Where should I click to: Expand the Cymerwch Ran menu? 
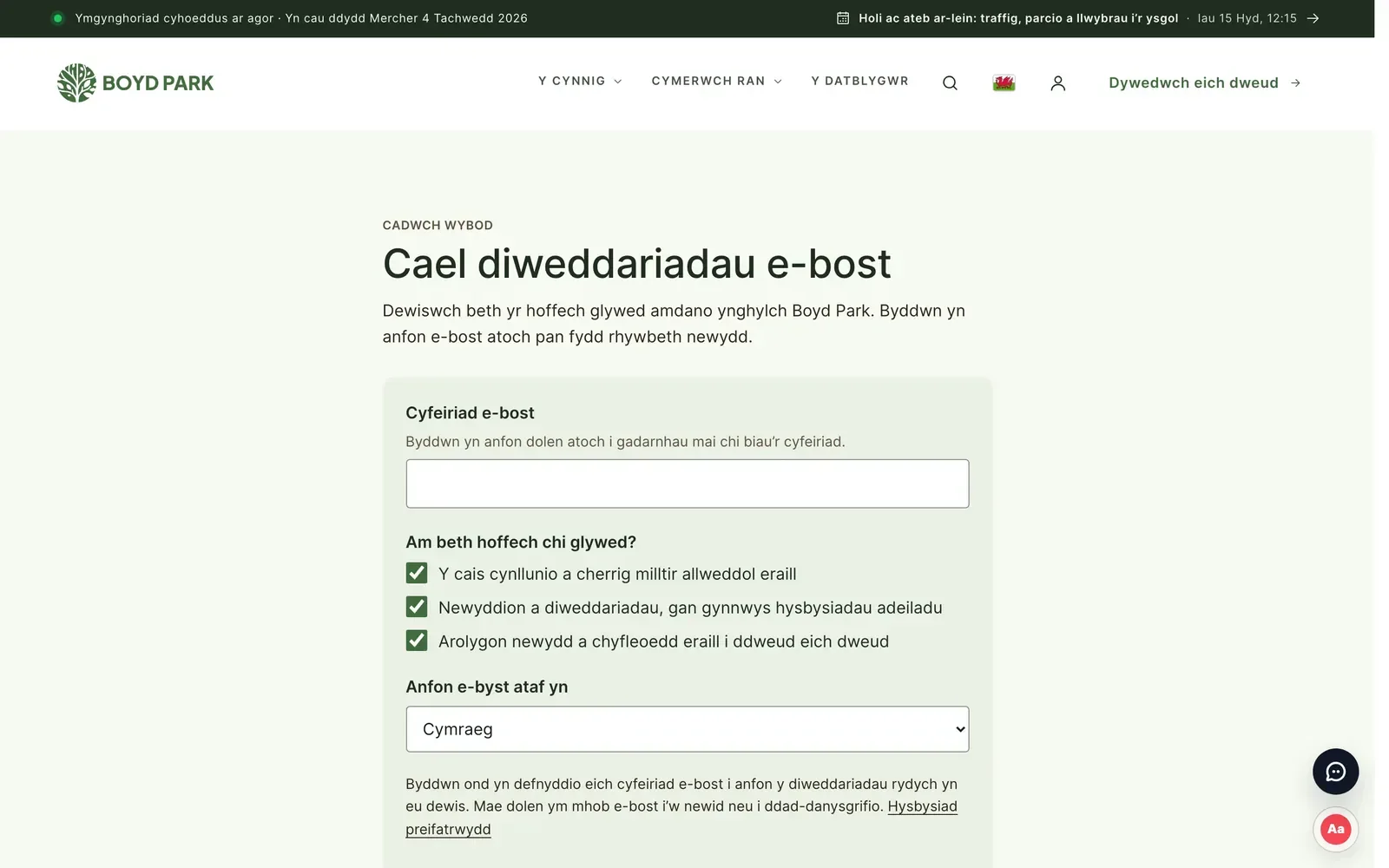point(716,81)
